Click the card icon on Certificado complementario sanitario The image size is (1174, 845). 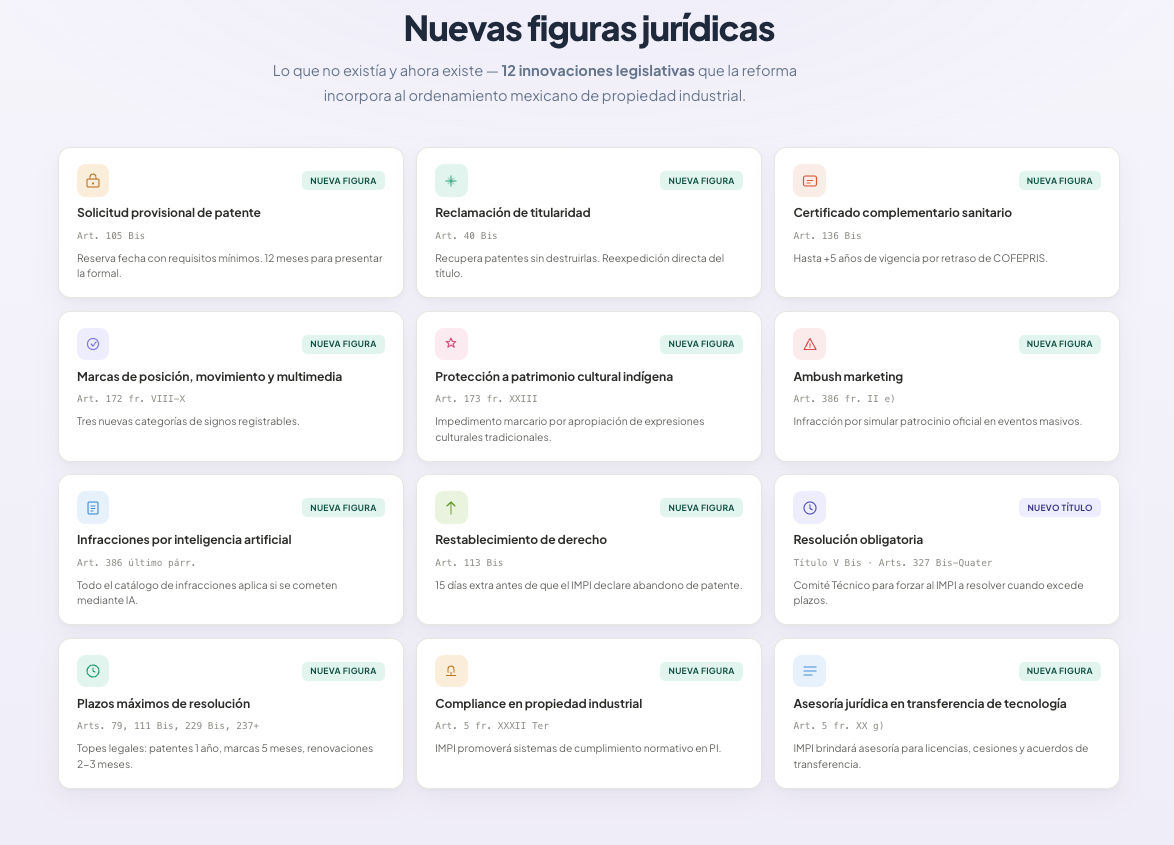tap(809, 180)
